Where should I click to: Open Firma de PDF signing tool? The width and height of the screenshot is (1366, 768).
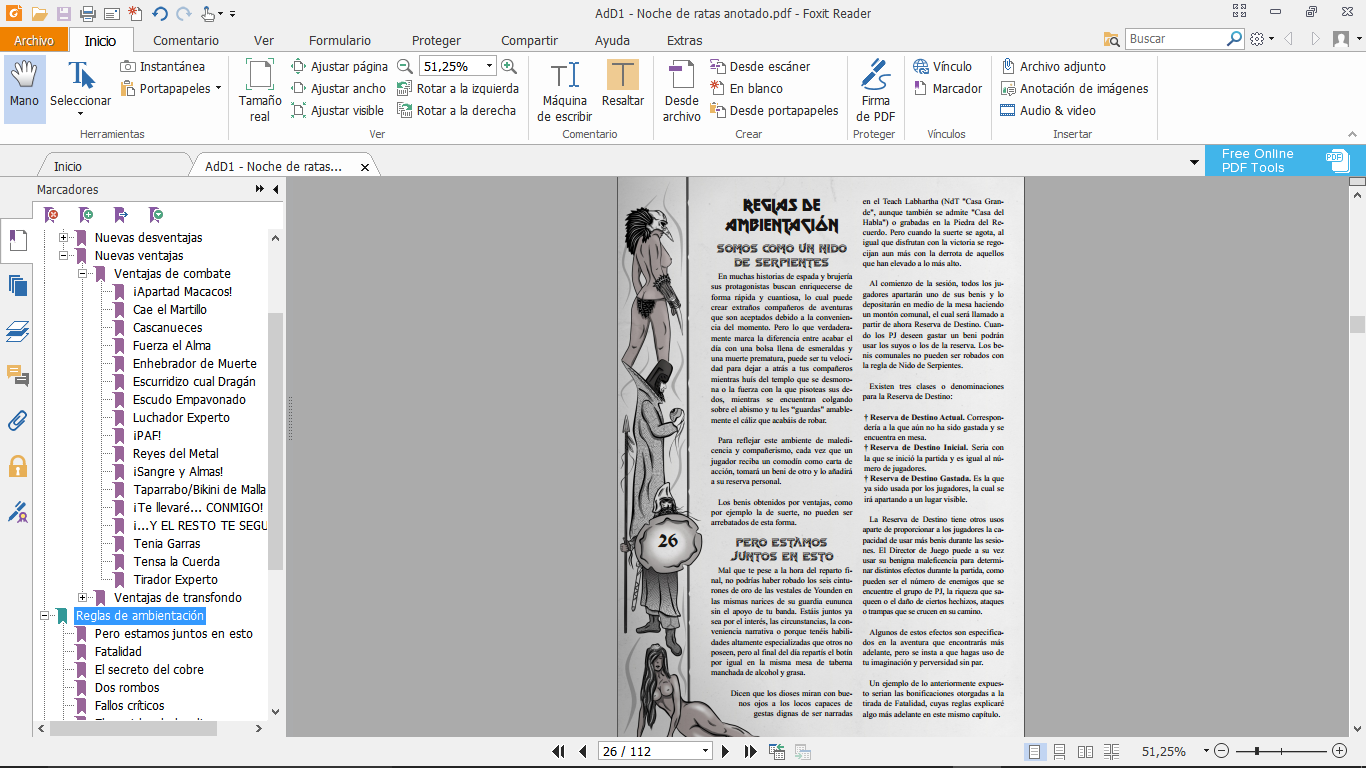click(875, 90)
